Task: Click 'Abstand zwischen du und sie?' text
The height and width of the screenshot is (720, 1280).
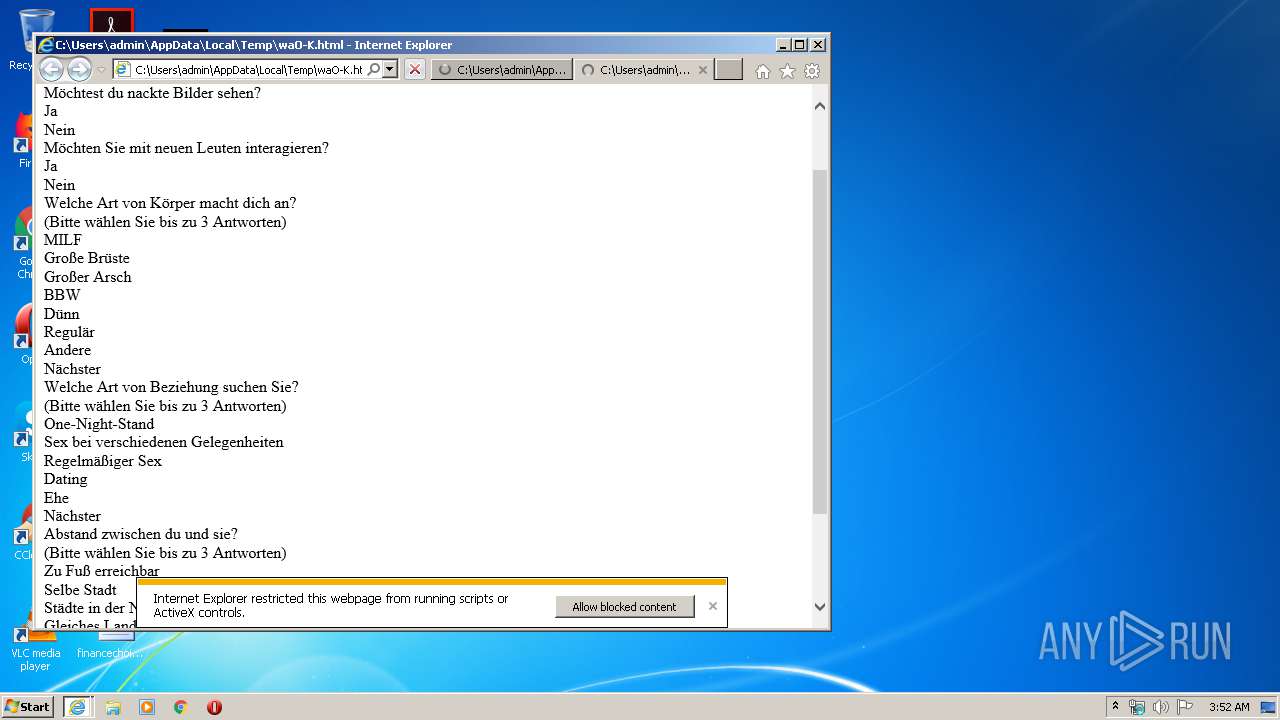Action: (141, 534)
